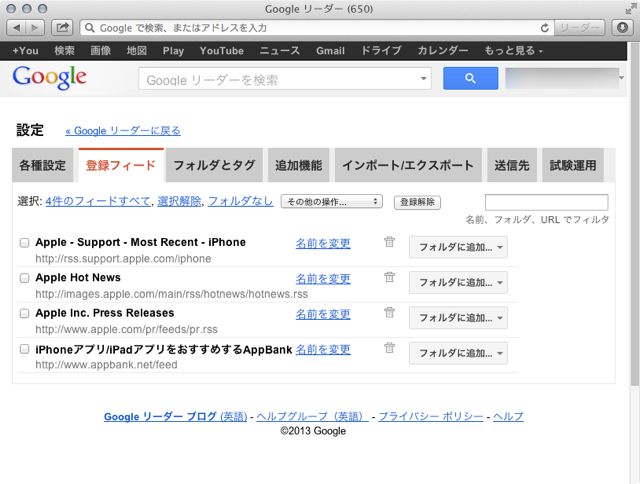The height and width of the screenshot is (484, 640).
Task: Click 名前を変更 for Apple Inc. Press Releases
Action: (x=323, y=314)
